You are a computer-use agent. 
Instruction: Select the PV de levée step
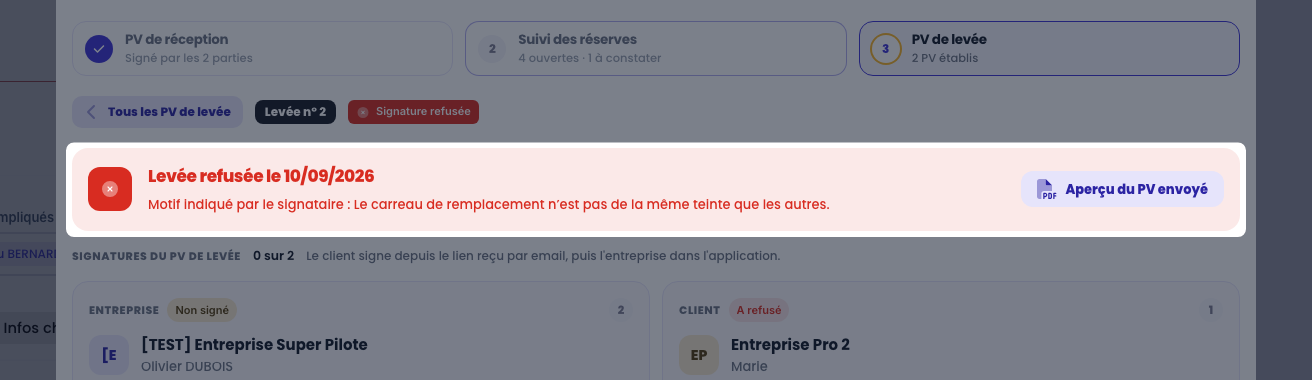point(1049,48)
